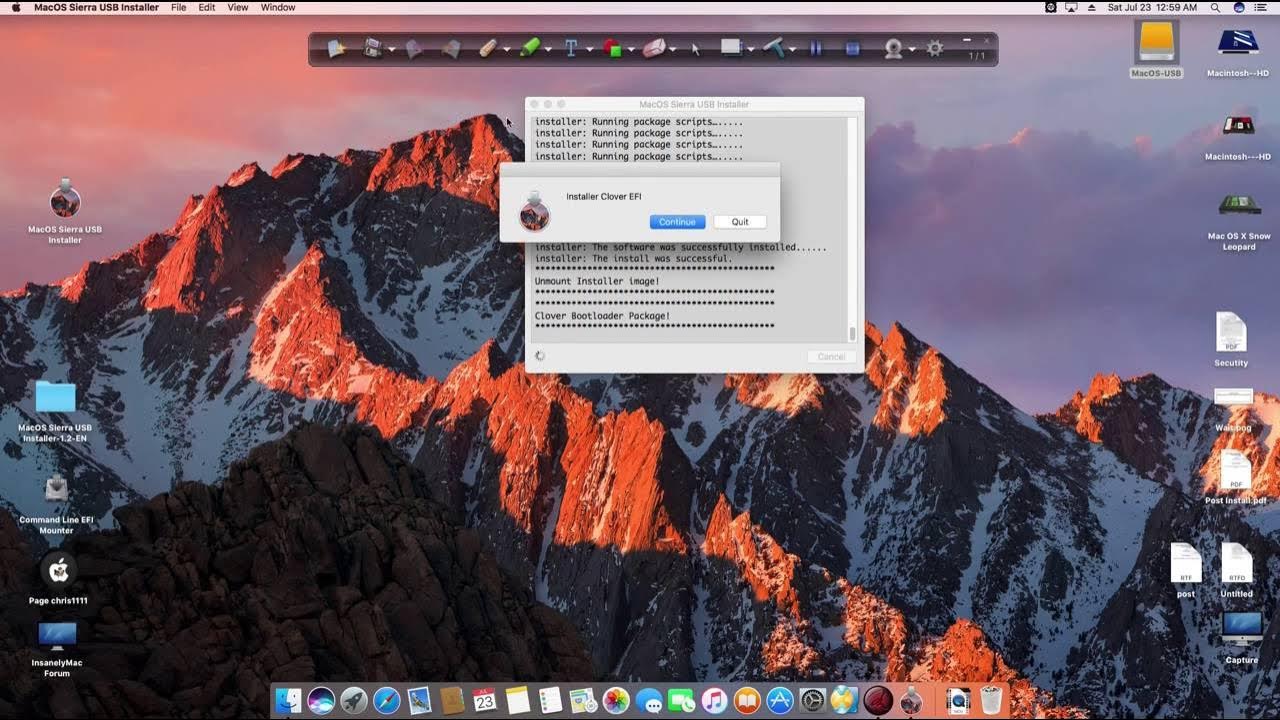Open dropdown arrow next to pencil tool
This screenshot has width=1280, height=720.
click(x=506, y=49)
